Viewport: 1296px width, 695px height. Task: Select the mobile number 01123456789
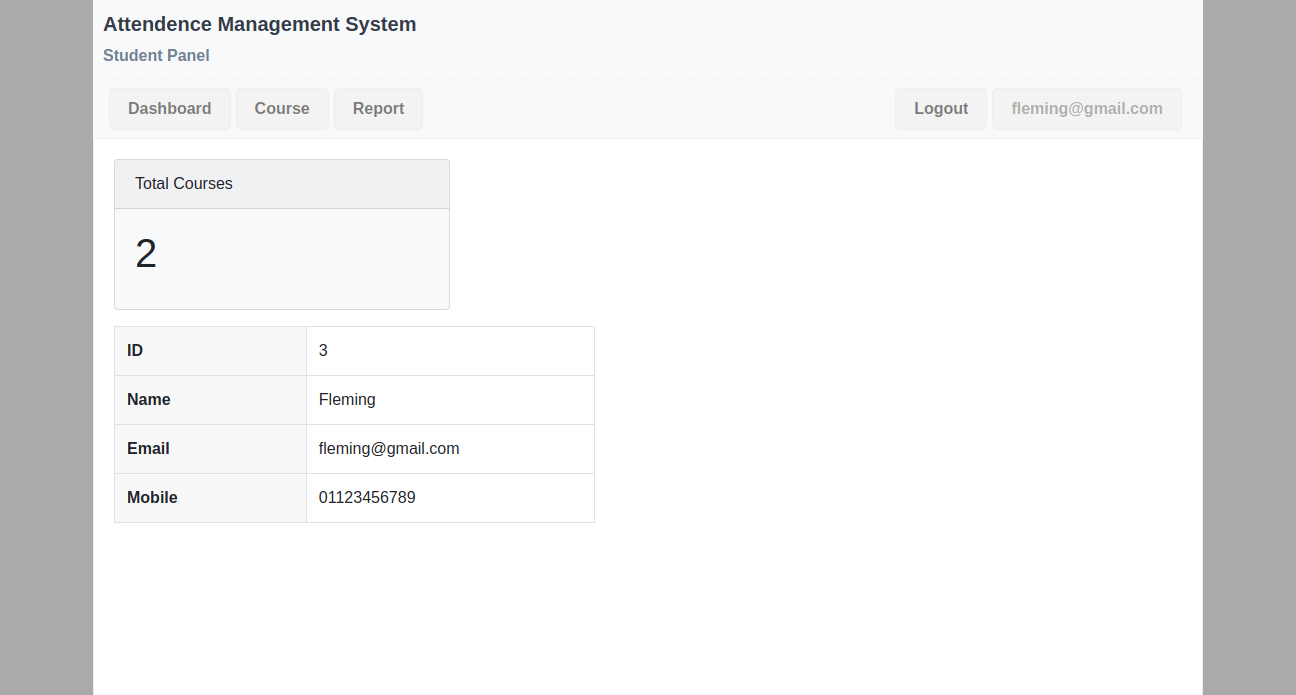click(367, 498)
